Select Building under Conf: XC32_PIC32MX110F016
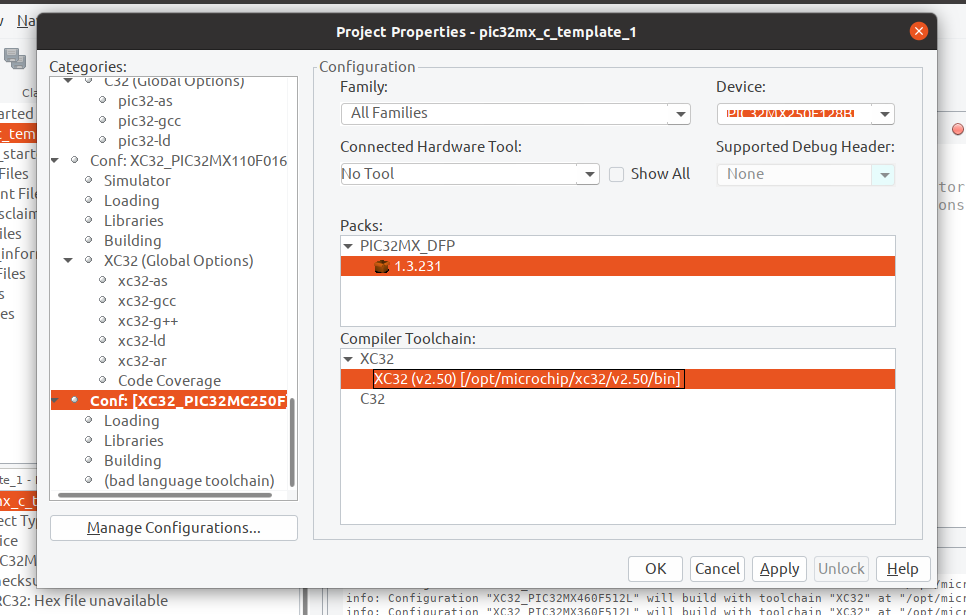The width and height of the screenshot is (966, 615). tap(132, 241)
